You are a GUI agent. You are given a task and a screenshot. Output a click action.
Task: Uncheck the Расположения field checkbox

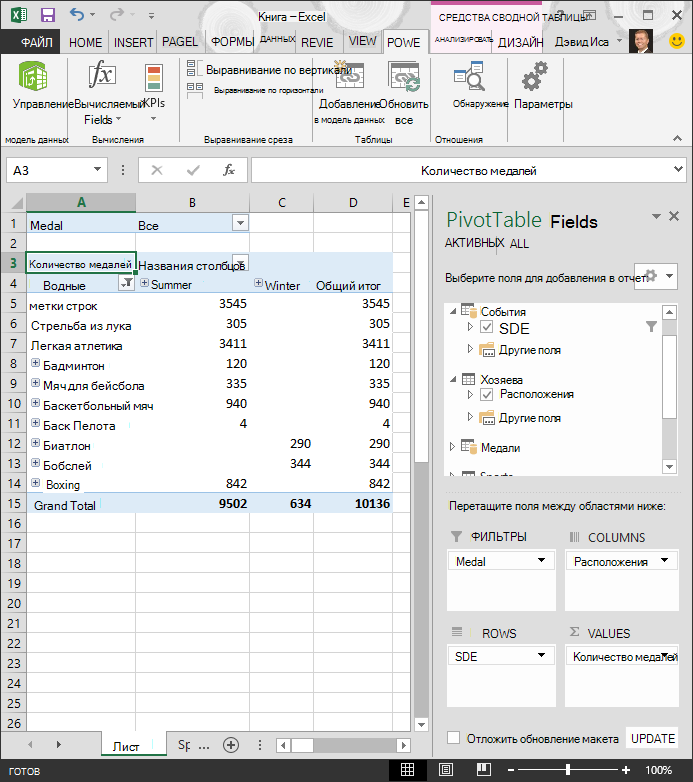point(487,394)
